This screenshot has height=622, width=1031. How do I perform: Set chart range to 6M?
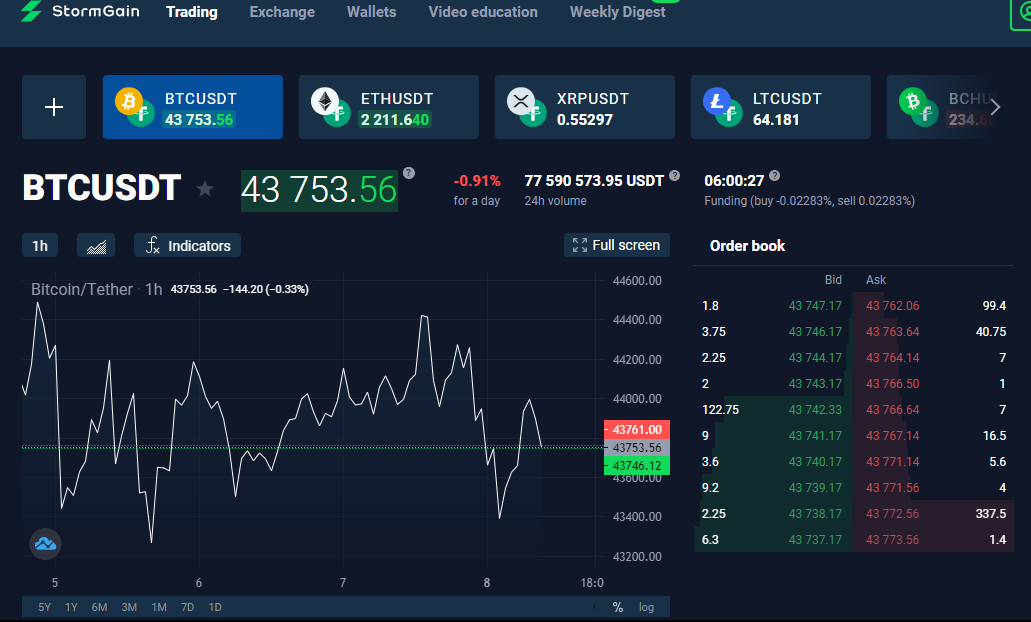pyautogui.click(x=99, y=607)
